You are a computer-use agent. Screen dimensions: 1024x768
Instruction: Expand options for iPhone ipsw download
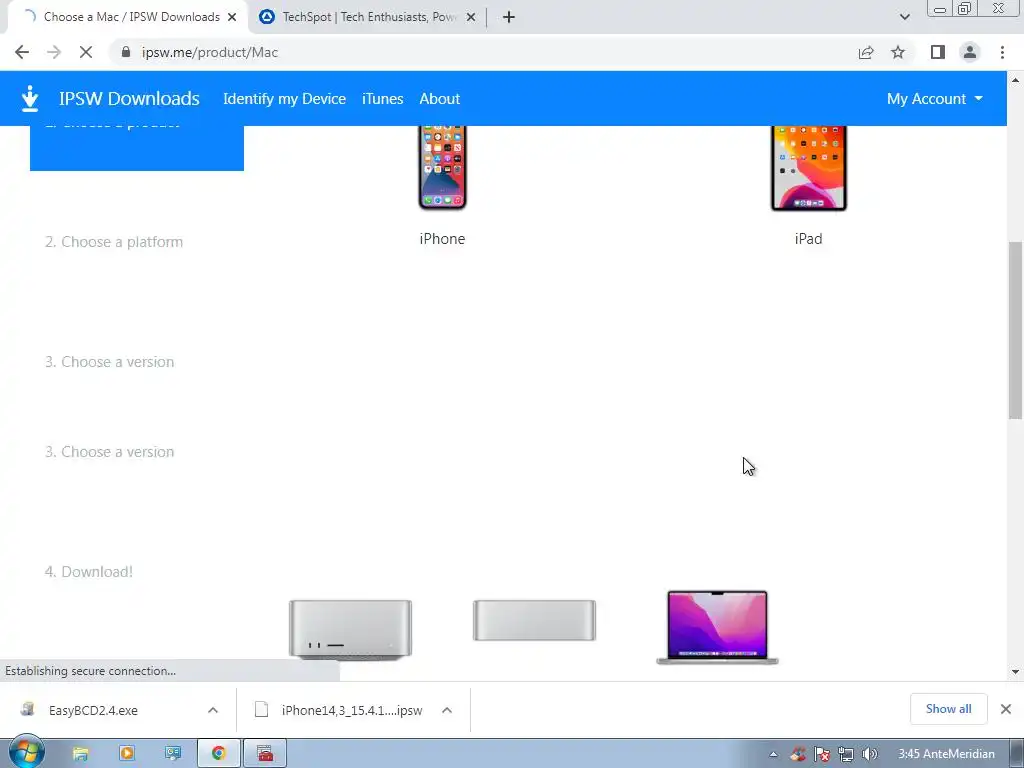447,710
